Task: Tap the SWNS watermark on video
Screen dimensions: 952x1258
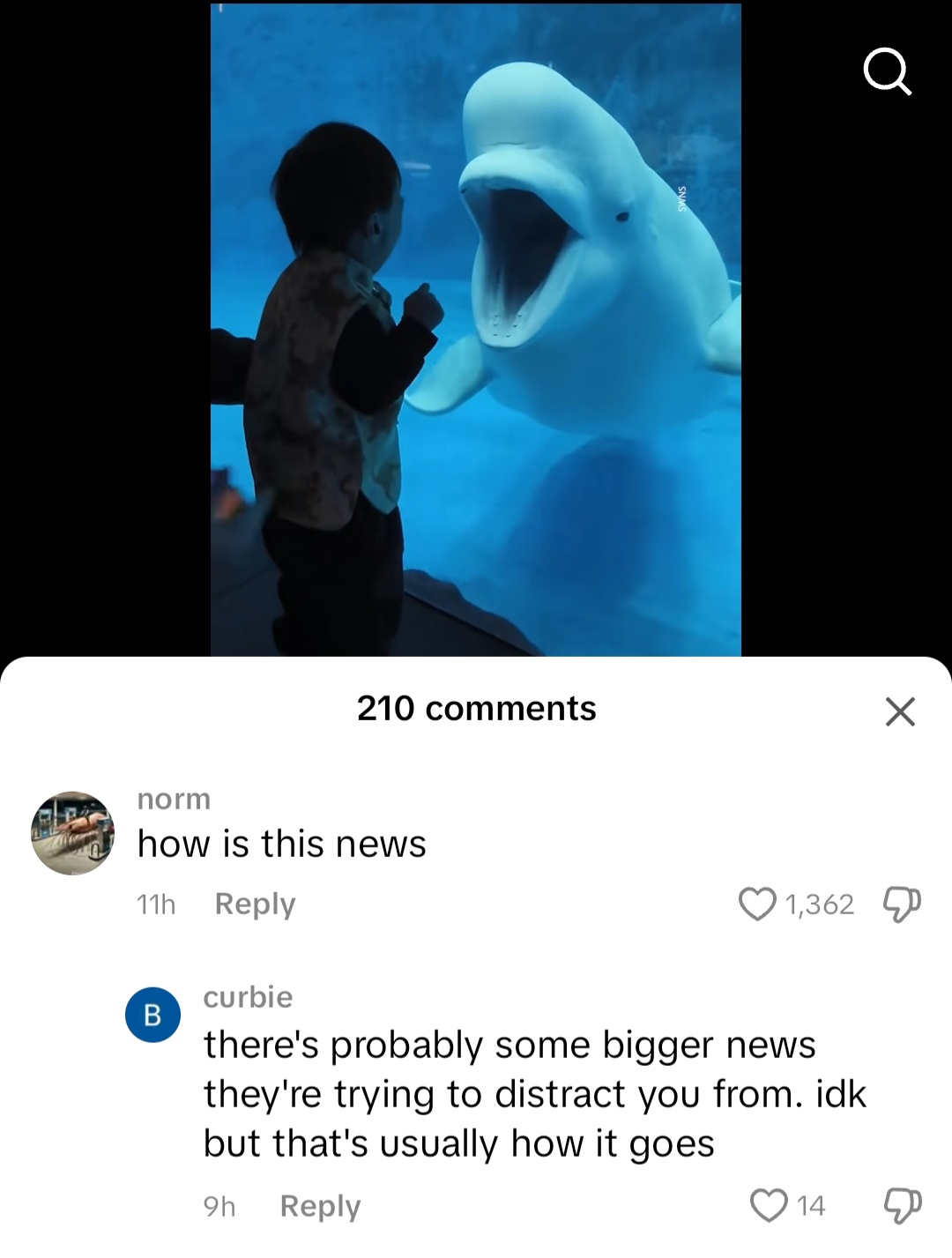Action: tap(681, 198)
